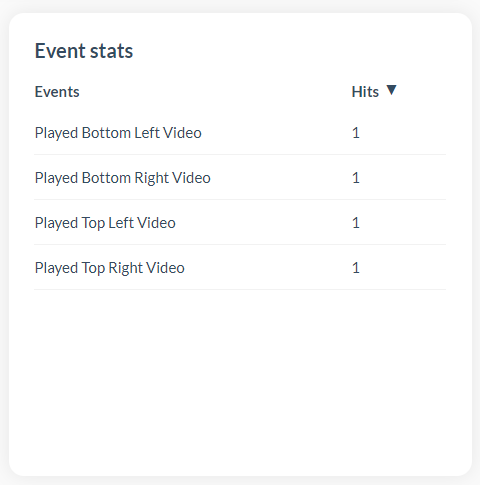This screenshot has height=485, width=480.
Task: Click the Event stats panel title
Action: coord(84,51)
